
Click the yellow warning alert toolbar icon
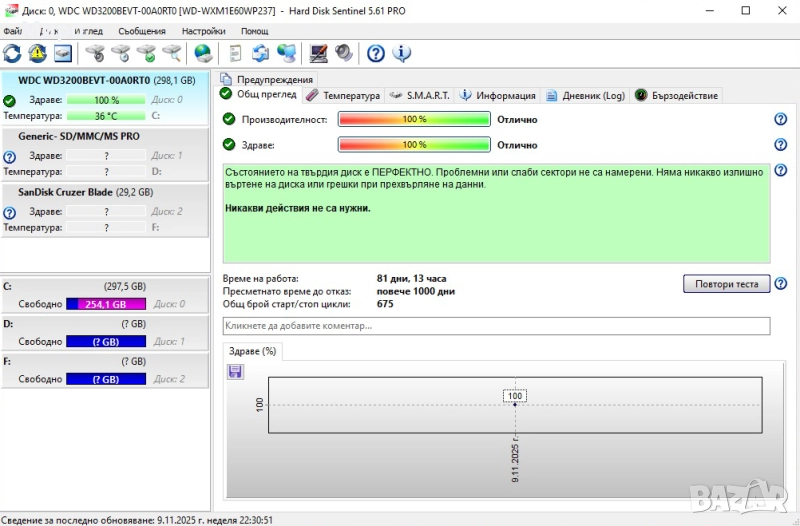point(37,53)
